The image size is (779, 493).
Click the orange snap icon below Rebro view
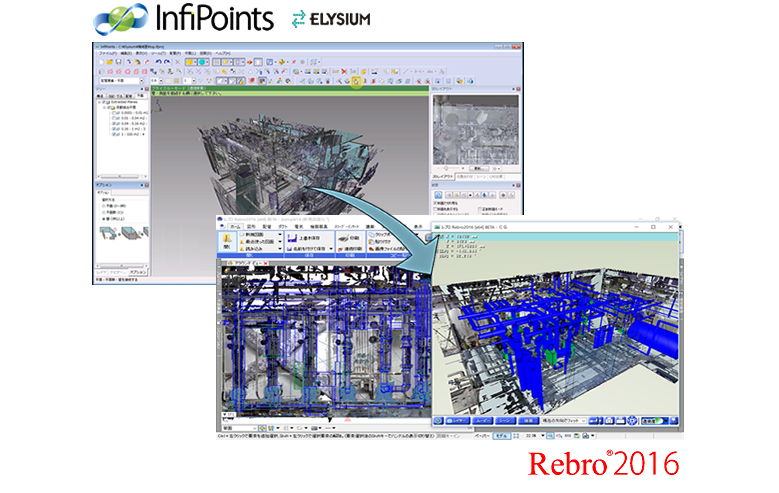pyautogui.click(x=262, y=428)
